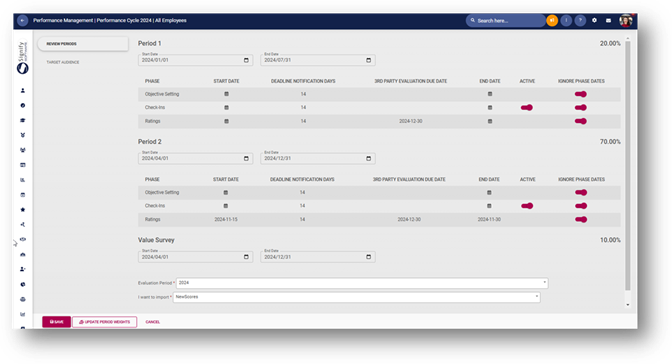Click Period 2 Ratings start date 2024-11-15
The width and height of the screenshot is (672, 364).
coord(226,220)
